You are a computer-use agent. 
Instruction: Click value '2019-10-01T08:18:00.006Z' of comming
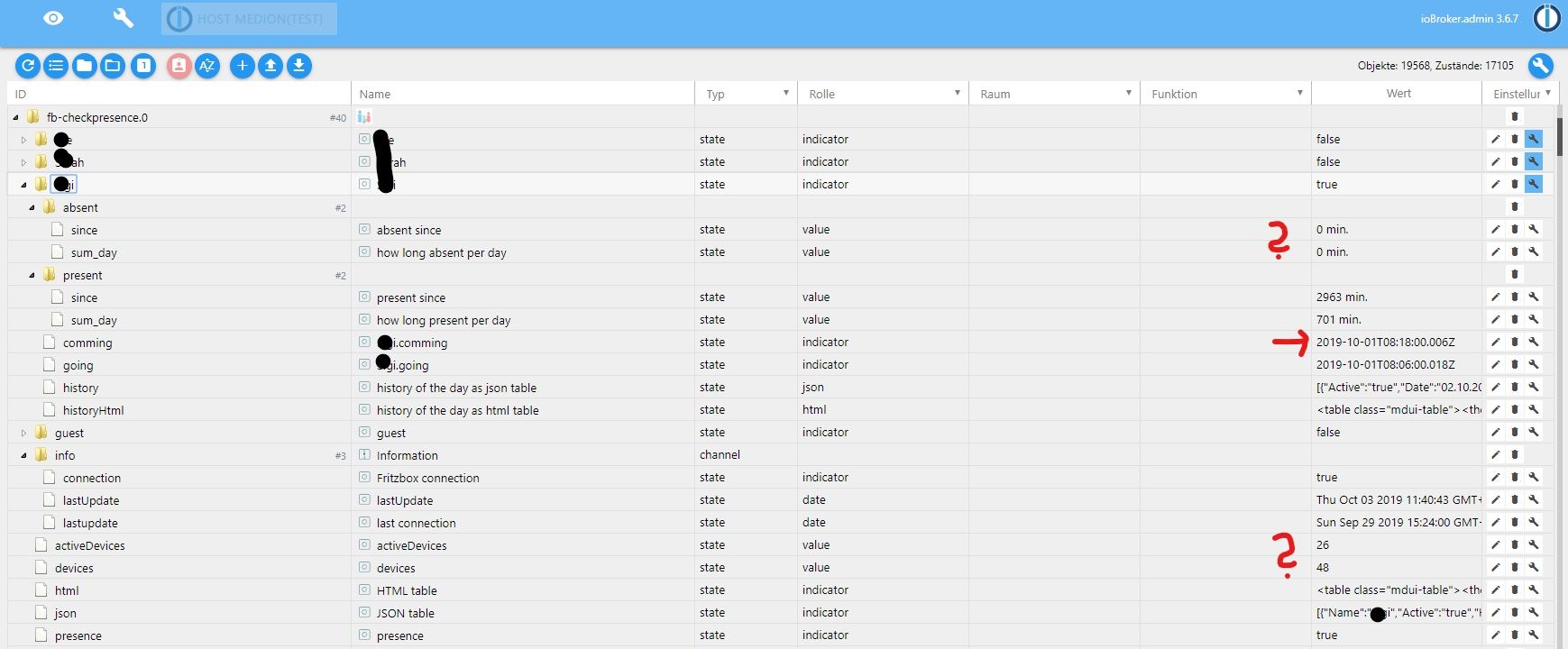(1386, 342)
